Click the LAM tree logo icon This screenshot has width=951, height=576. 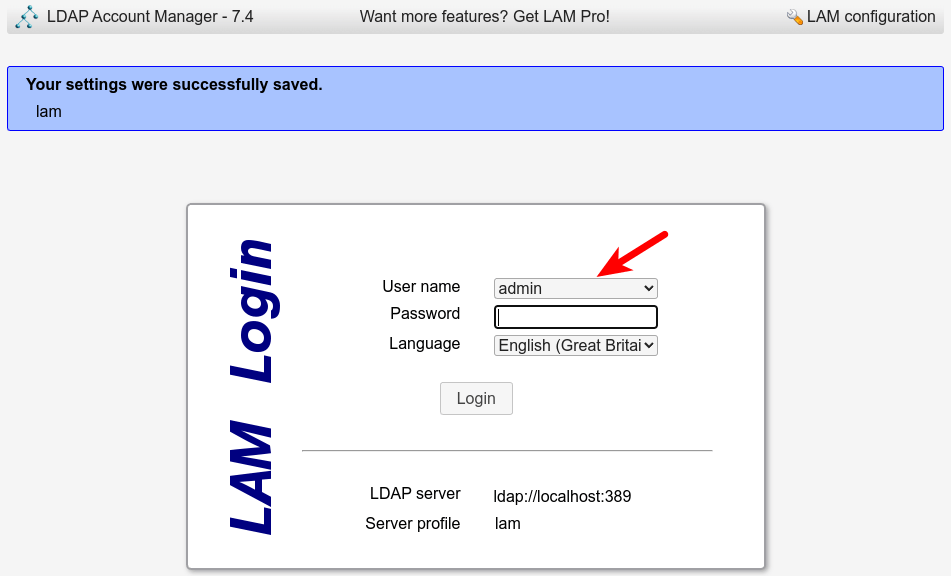pyautogui.click(x=27, y=17)
